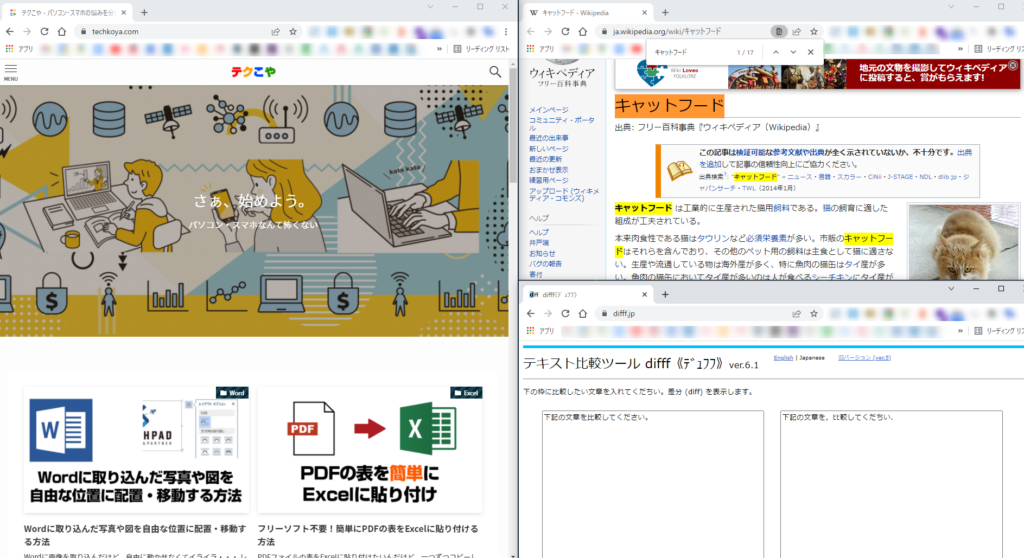Reload the Wikipedia page
The height and width of the screenshot is (558, 1024).
[565, 31]
